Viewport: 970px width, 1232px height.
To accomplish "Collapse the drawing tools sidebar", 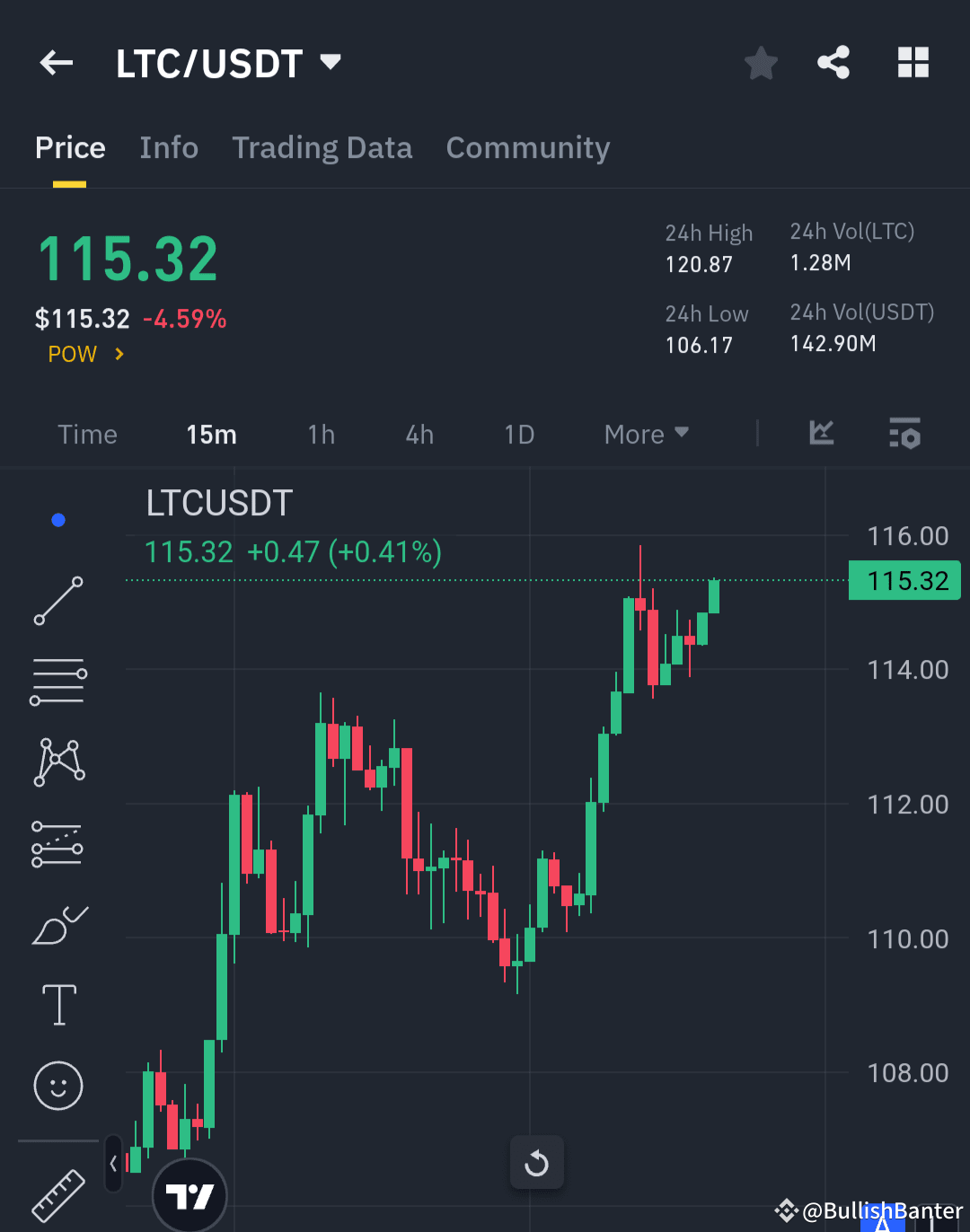I will pos(112,1161).
